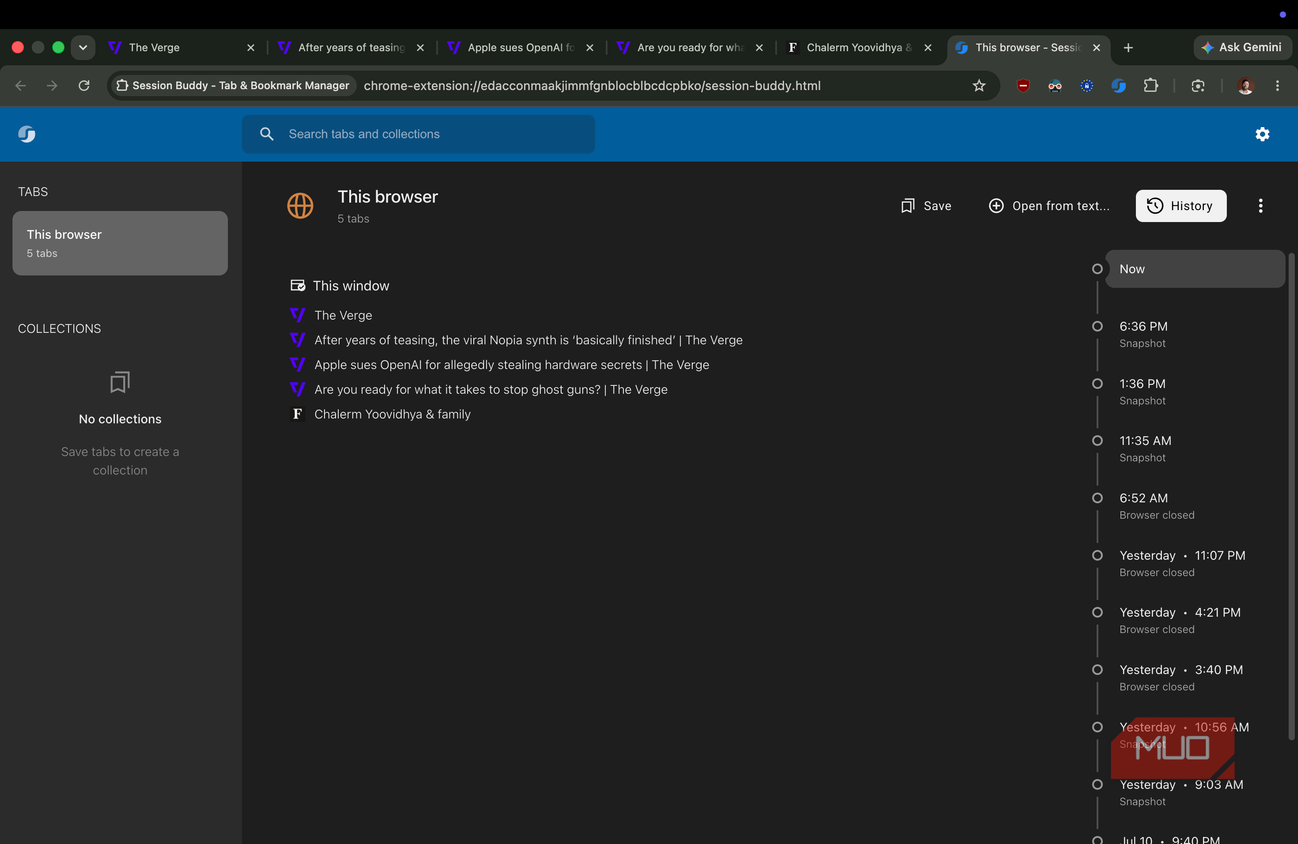Switch to Apple sues OpenAI tab
1298x844 pixels.
tap(520, 47)
